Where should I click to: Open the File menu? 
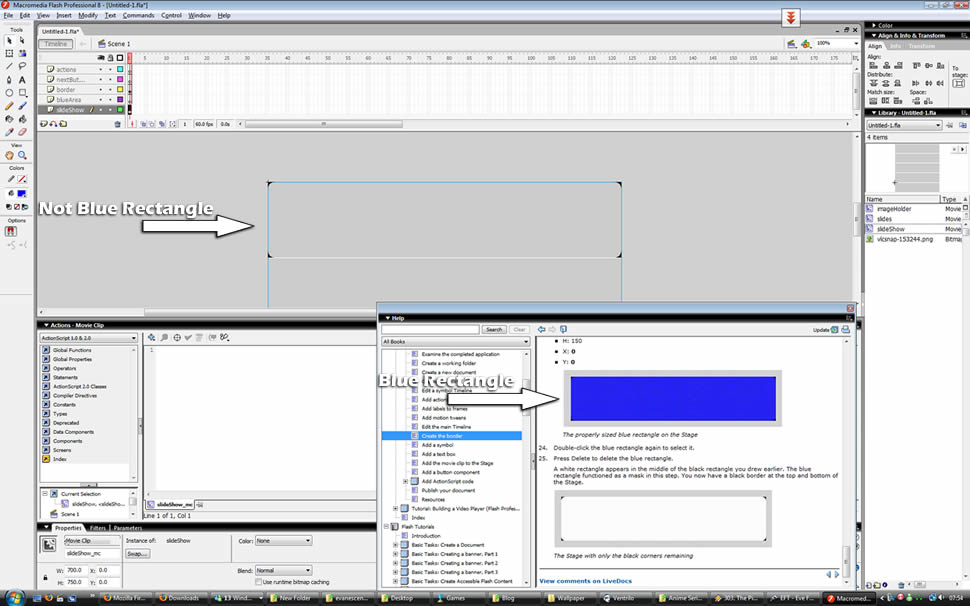8,15
